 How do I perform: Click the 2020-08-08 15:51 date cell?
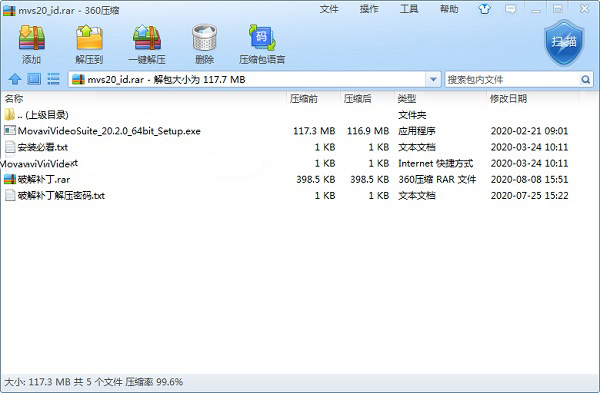click(x=530, y=179)
